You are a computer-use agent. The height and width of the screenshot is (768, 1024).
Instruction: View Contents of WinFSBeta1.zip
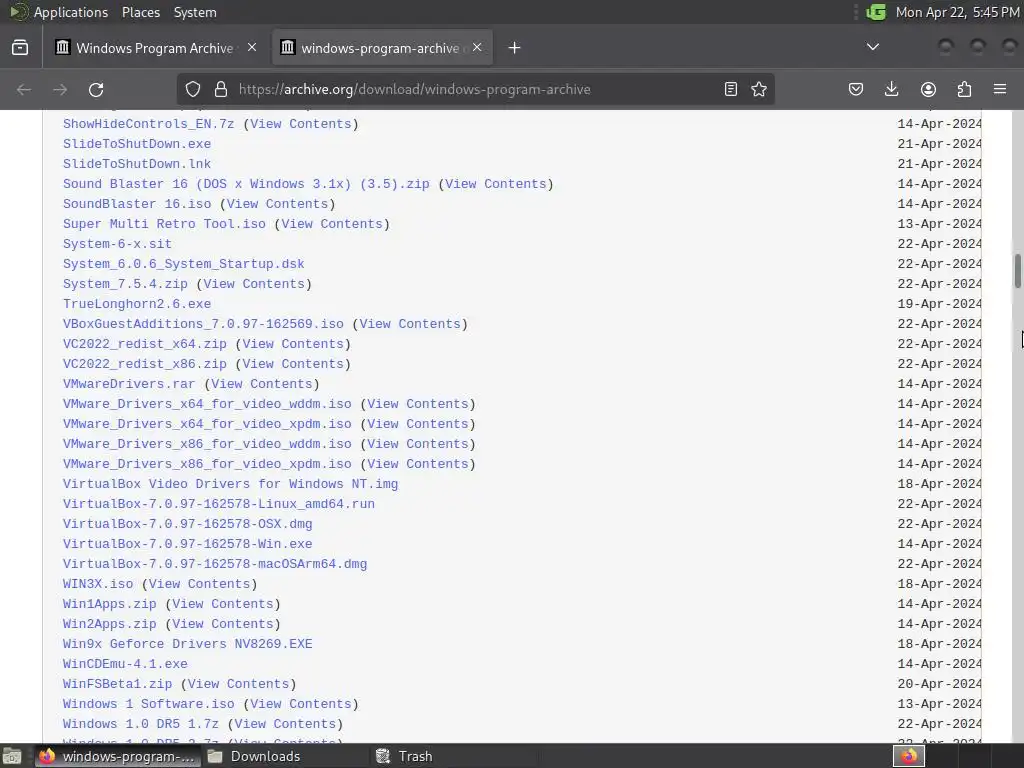coord(238,684)
